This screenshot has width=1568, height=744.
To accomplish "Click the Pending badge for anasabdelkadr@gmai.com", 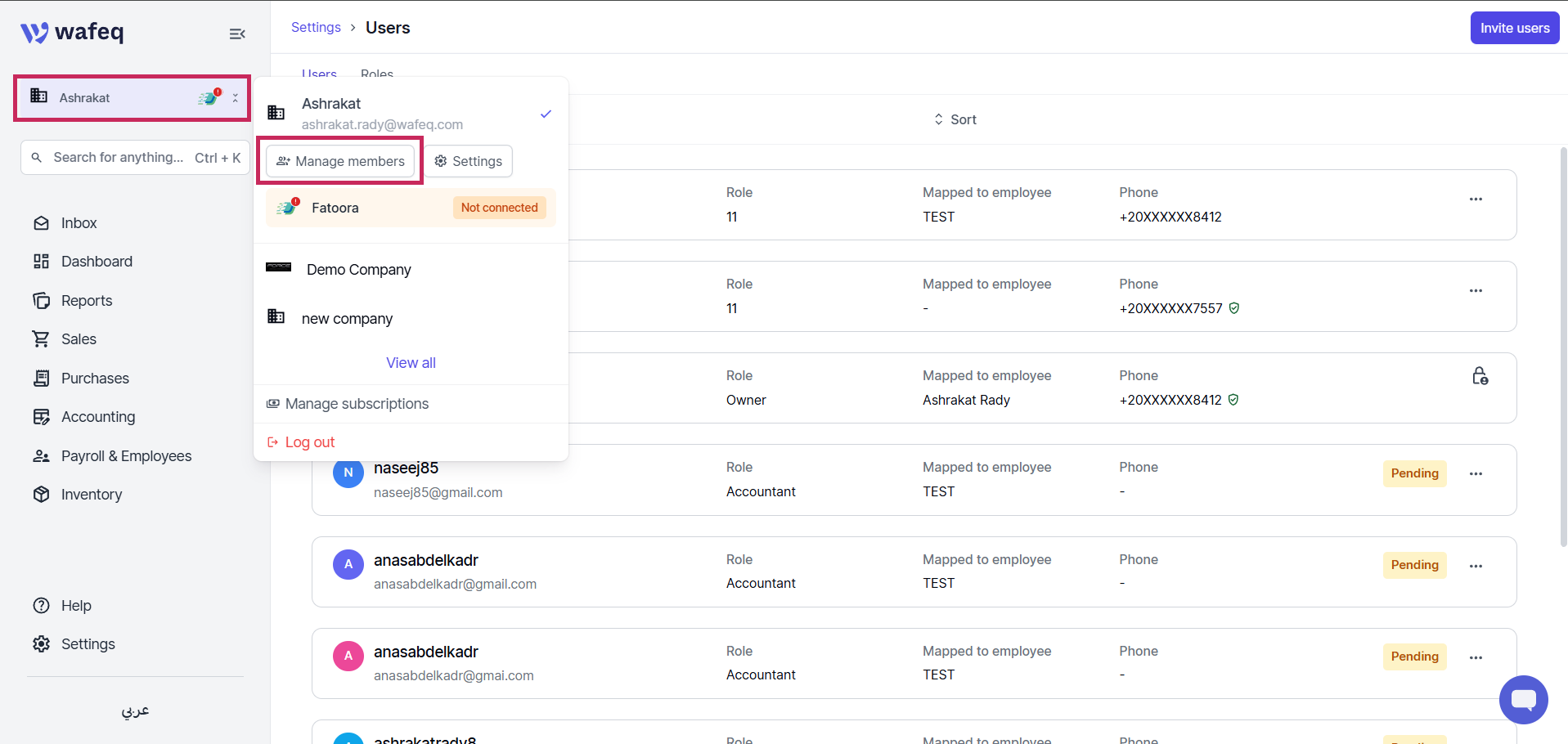I will 1414,657.
